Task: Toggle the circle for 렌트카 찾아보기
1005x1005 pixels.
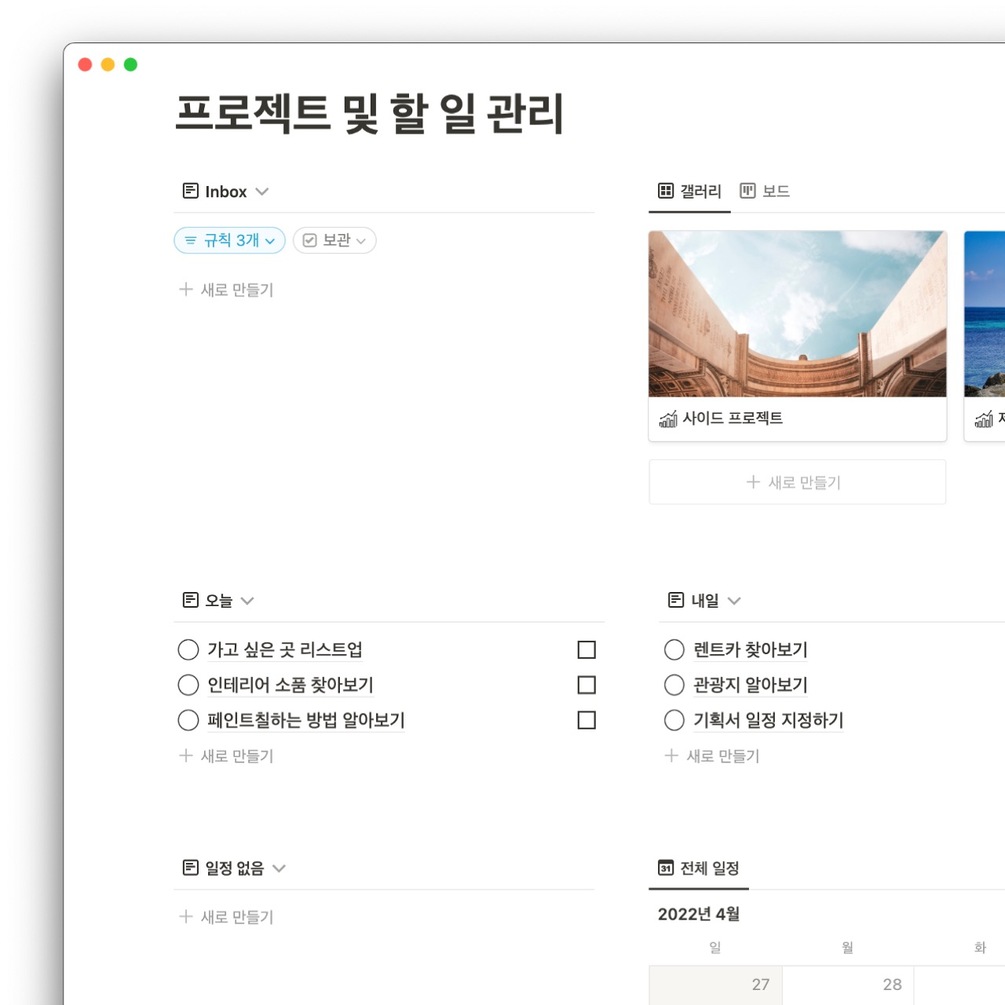Action: coord(674,649)
